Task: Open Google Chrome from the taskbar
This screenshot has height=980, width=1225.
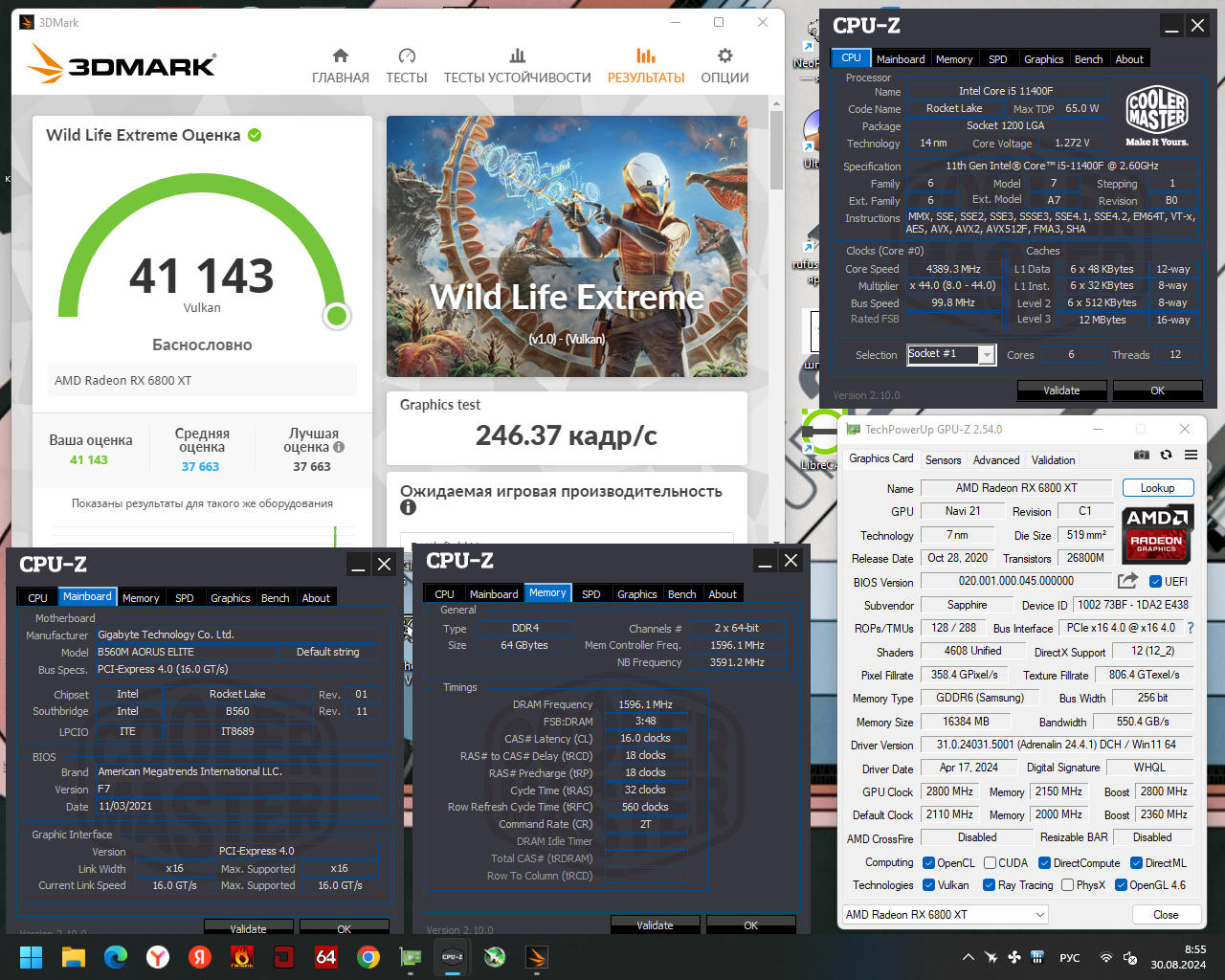Action: (368, 957)
